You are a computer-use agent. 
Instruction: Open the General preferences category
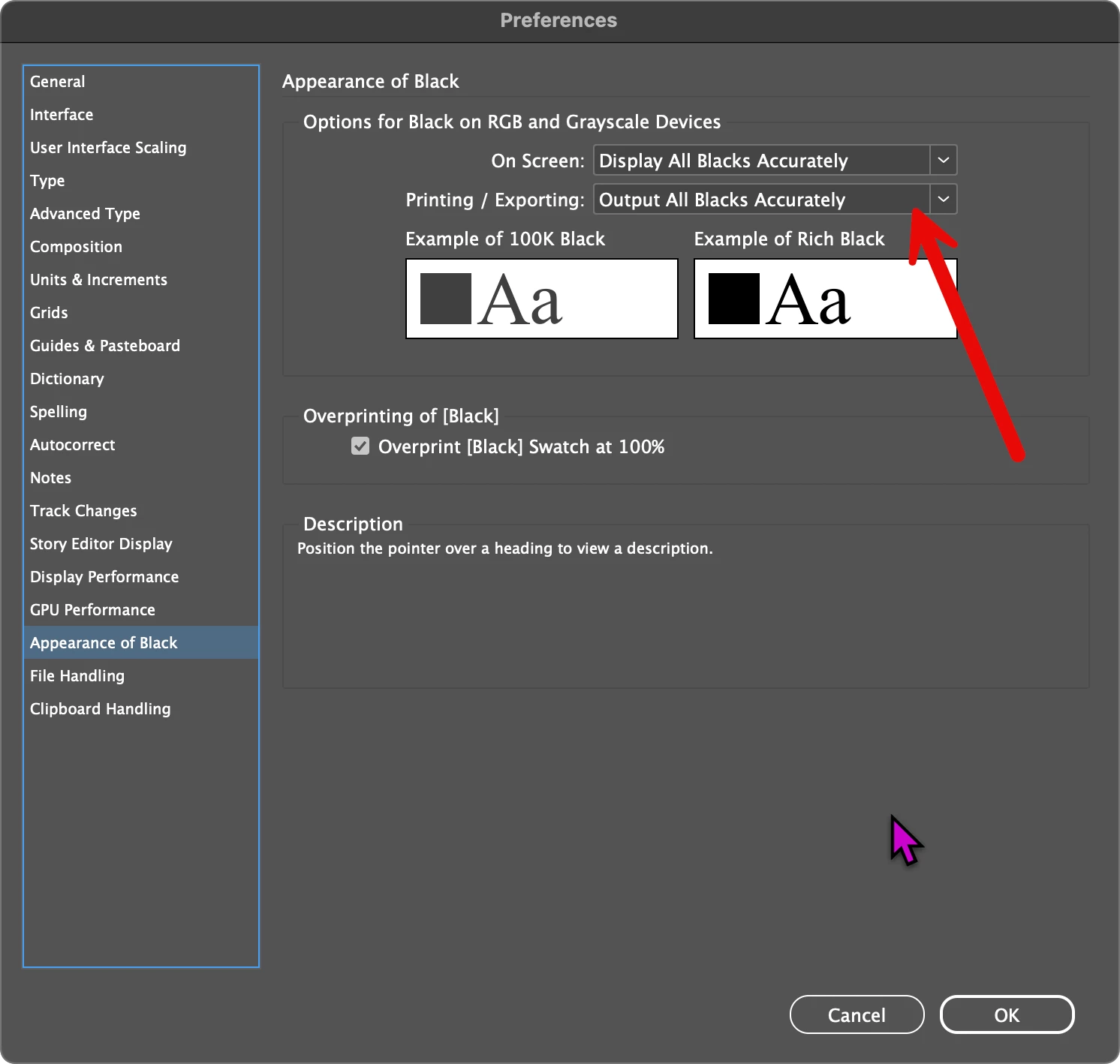[x=141, y=82]
